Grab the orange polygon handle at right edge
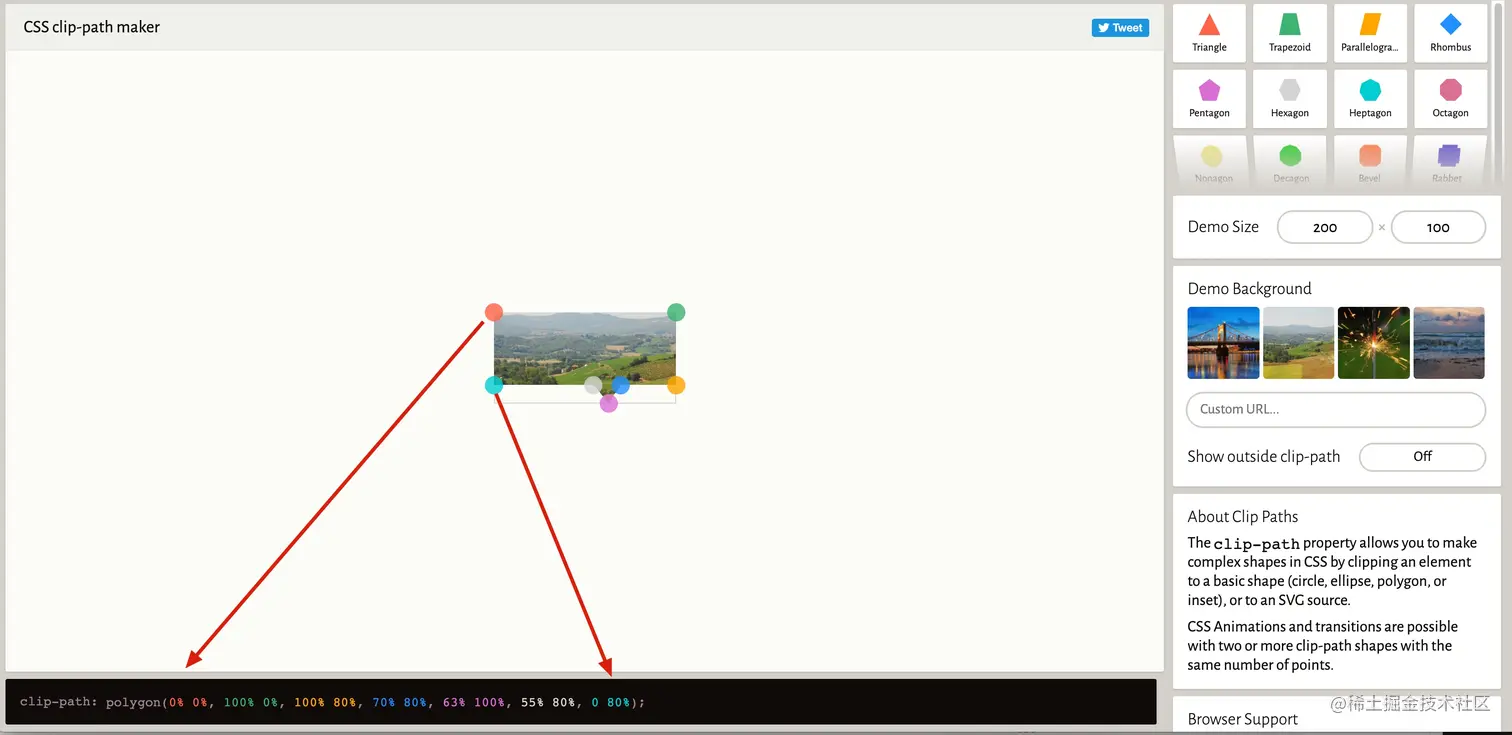 point(676,385)
